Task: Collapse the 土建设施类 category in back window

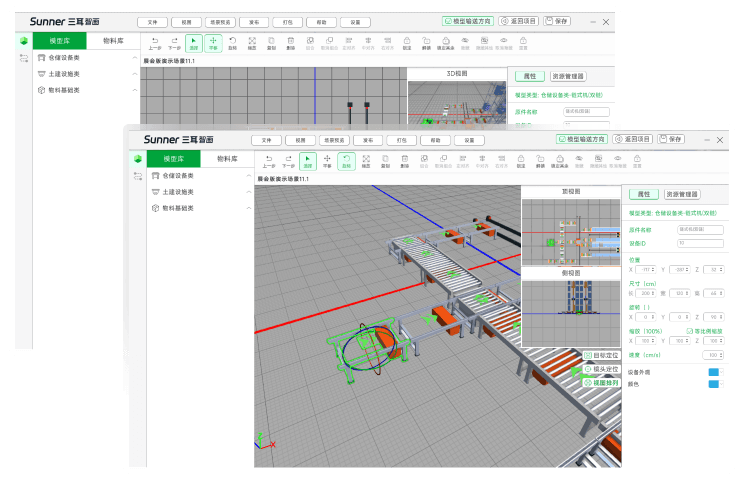Action: pos(135,74)
